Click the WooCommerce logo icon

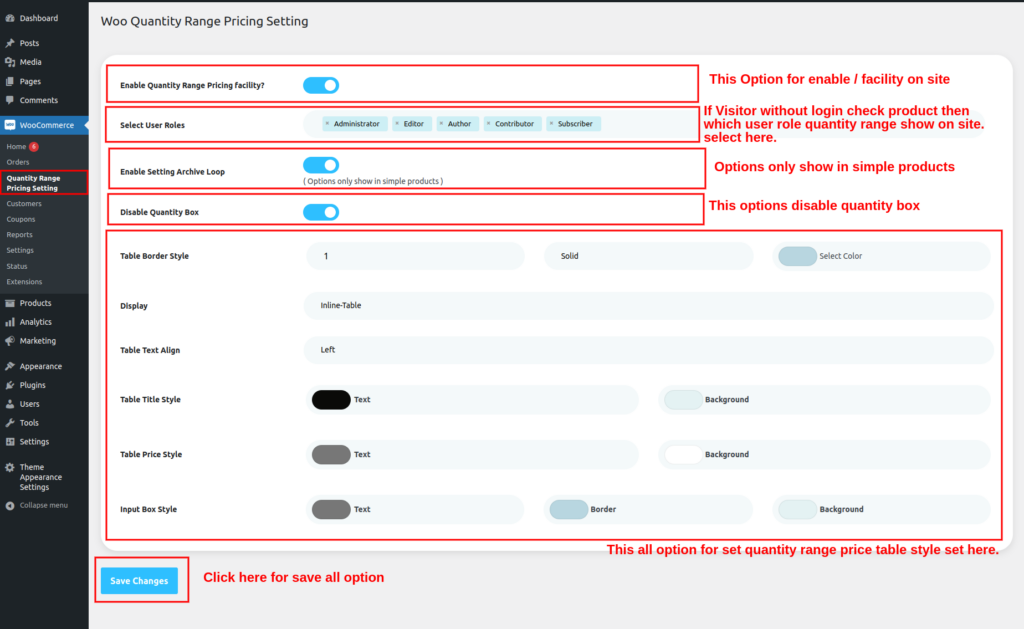point(10,125)
